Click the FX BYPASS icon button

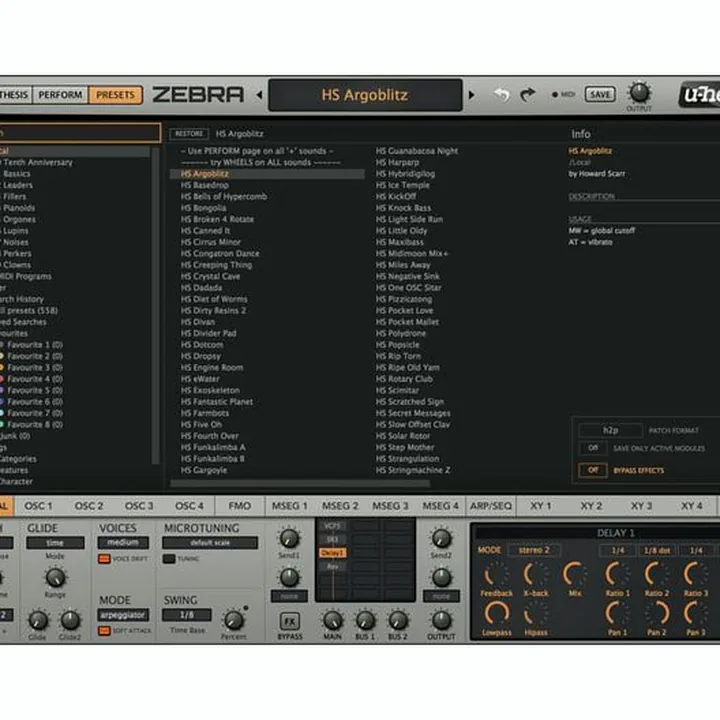pos(290,622)
